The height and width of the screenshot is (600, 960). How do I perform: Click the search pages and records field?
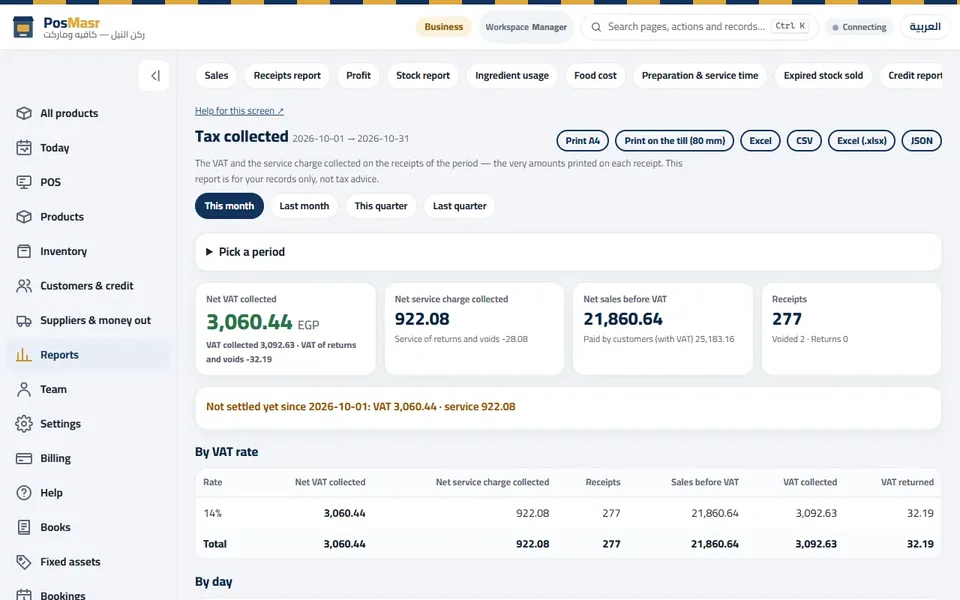click(x=699, y=27)
